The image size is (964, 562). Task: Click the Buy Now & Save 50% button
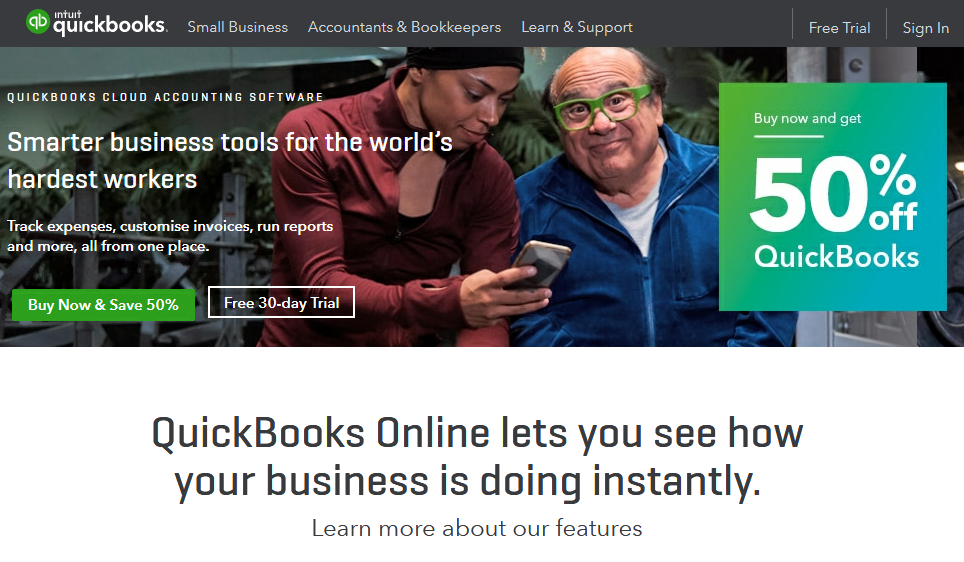(x=103, y=305)
